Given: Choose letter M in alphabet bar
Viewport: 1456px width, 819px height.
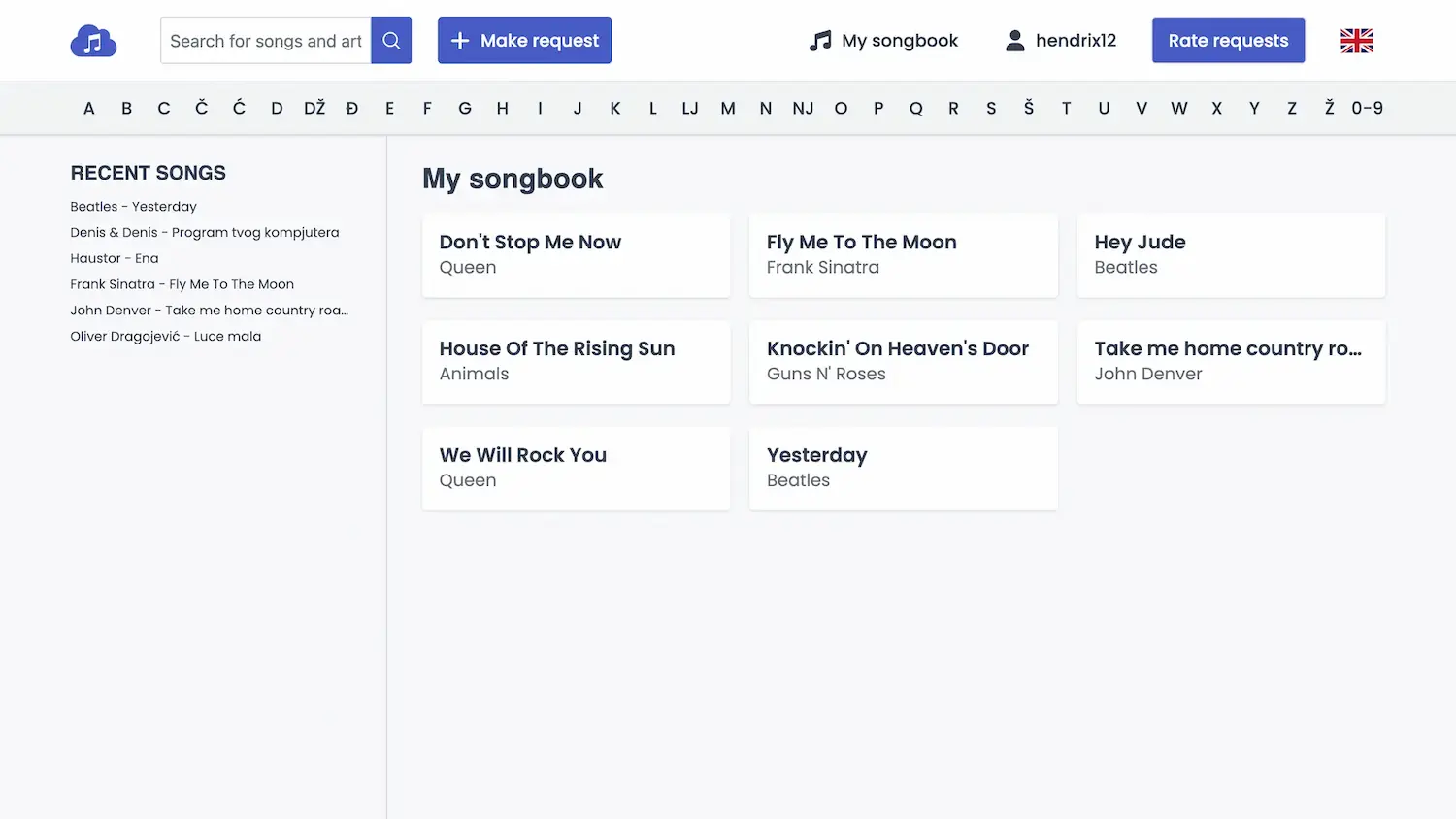Looking at the screenshot, I should pos(728,109).
